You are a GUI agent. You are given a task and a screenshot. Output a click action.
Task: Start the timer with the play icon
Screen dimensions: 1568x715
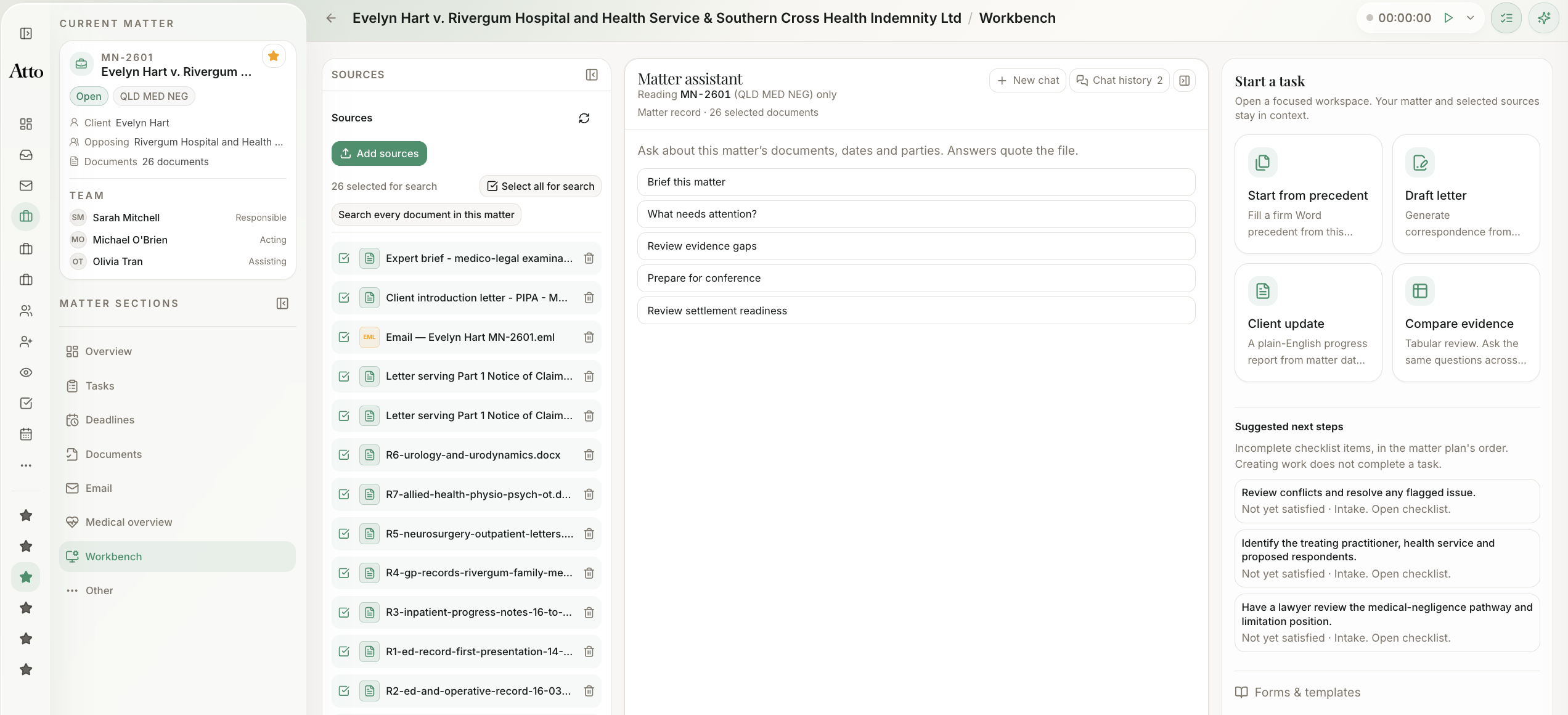[1448, 18]
